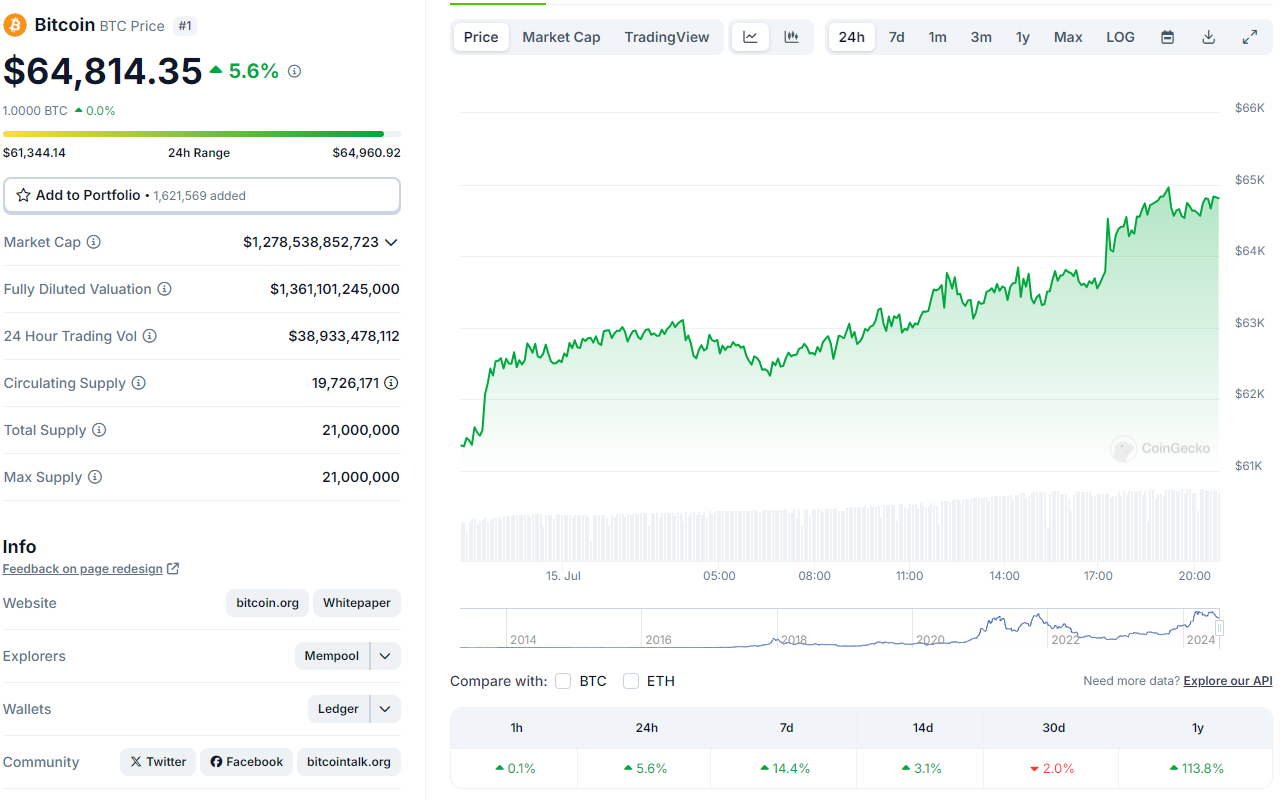
Task: Switch to line chart view icon
Action: point(751,37)
